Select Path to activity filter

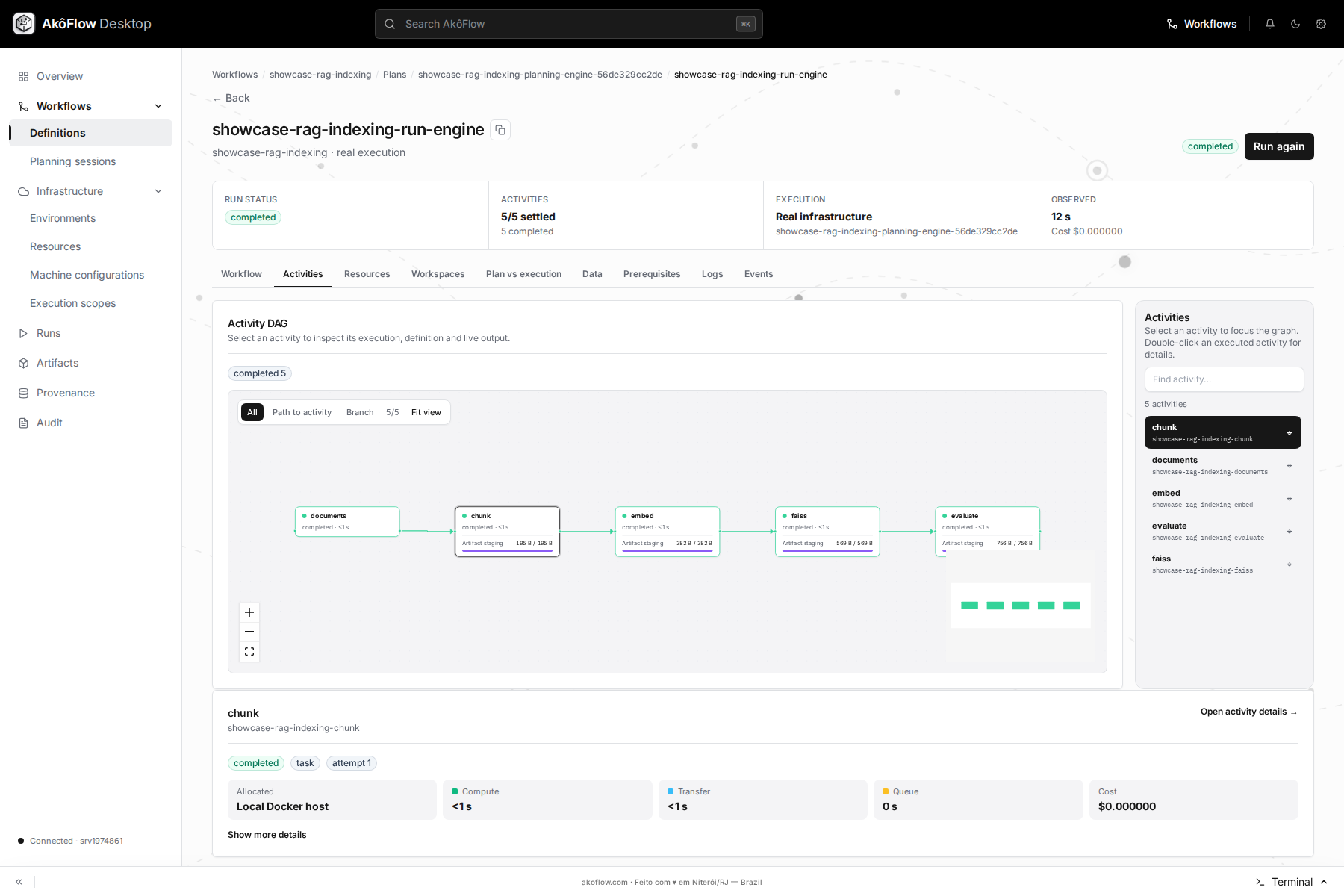click(x=302, y=412)
